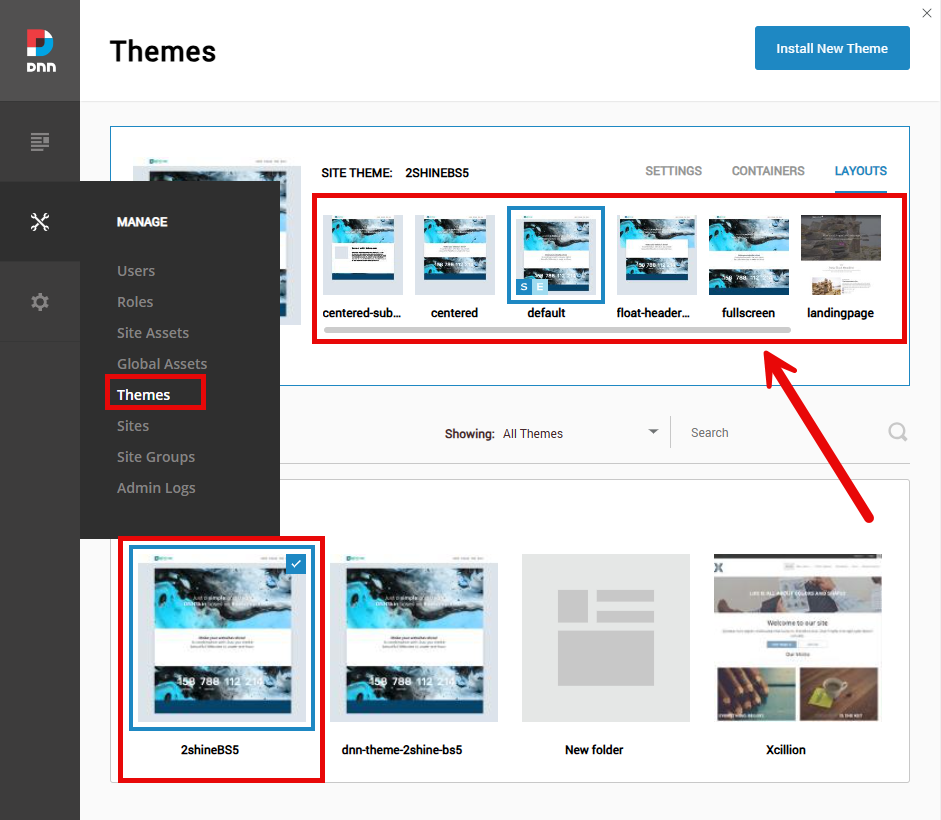Click the layouts horizontal scrollbar
Image resolution: width=941 pixels, height=820 pixels.
coord(556,329)
